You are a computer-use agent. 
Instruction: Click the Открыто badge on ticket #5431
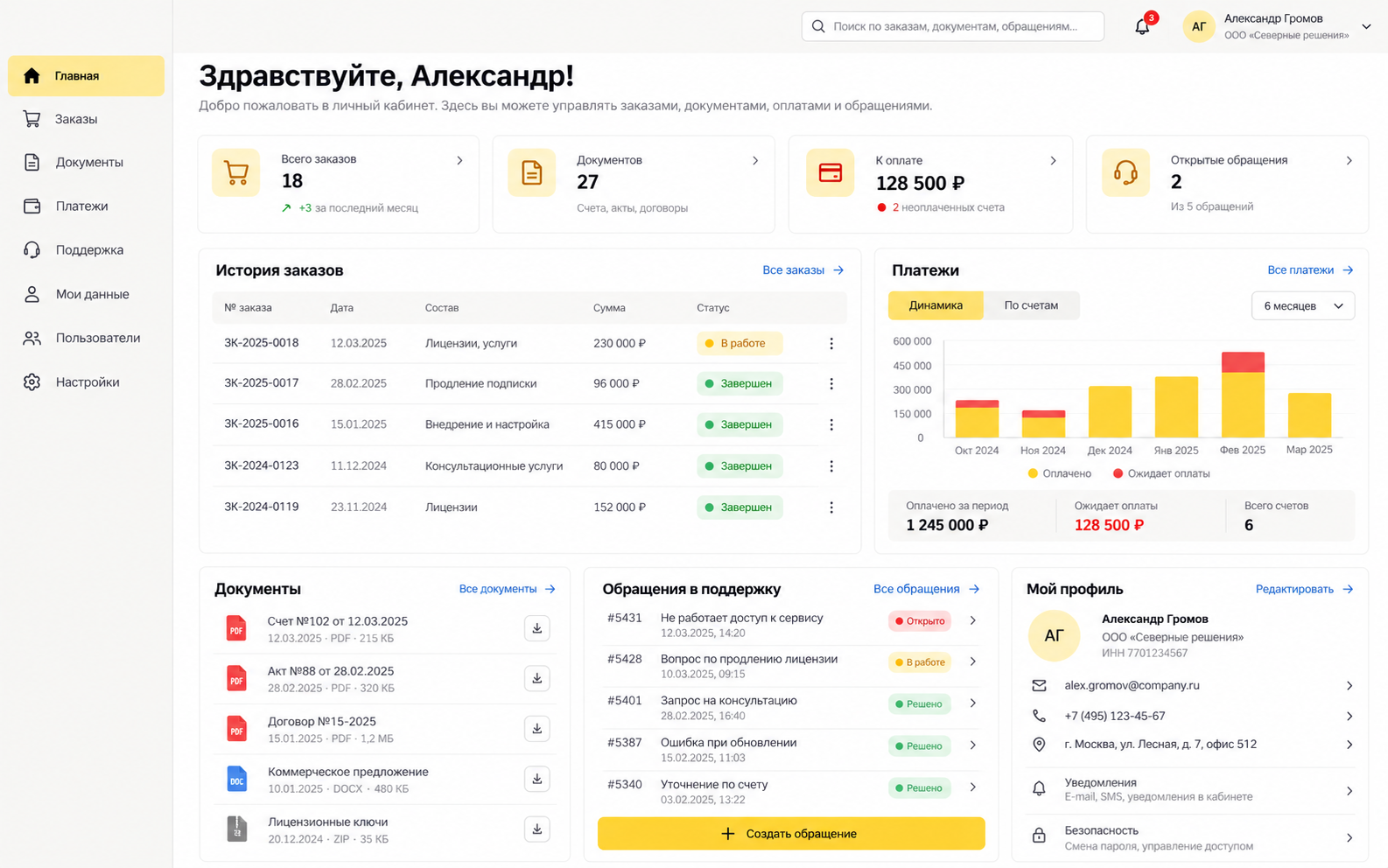[921, 620]
